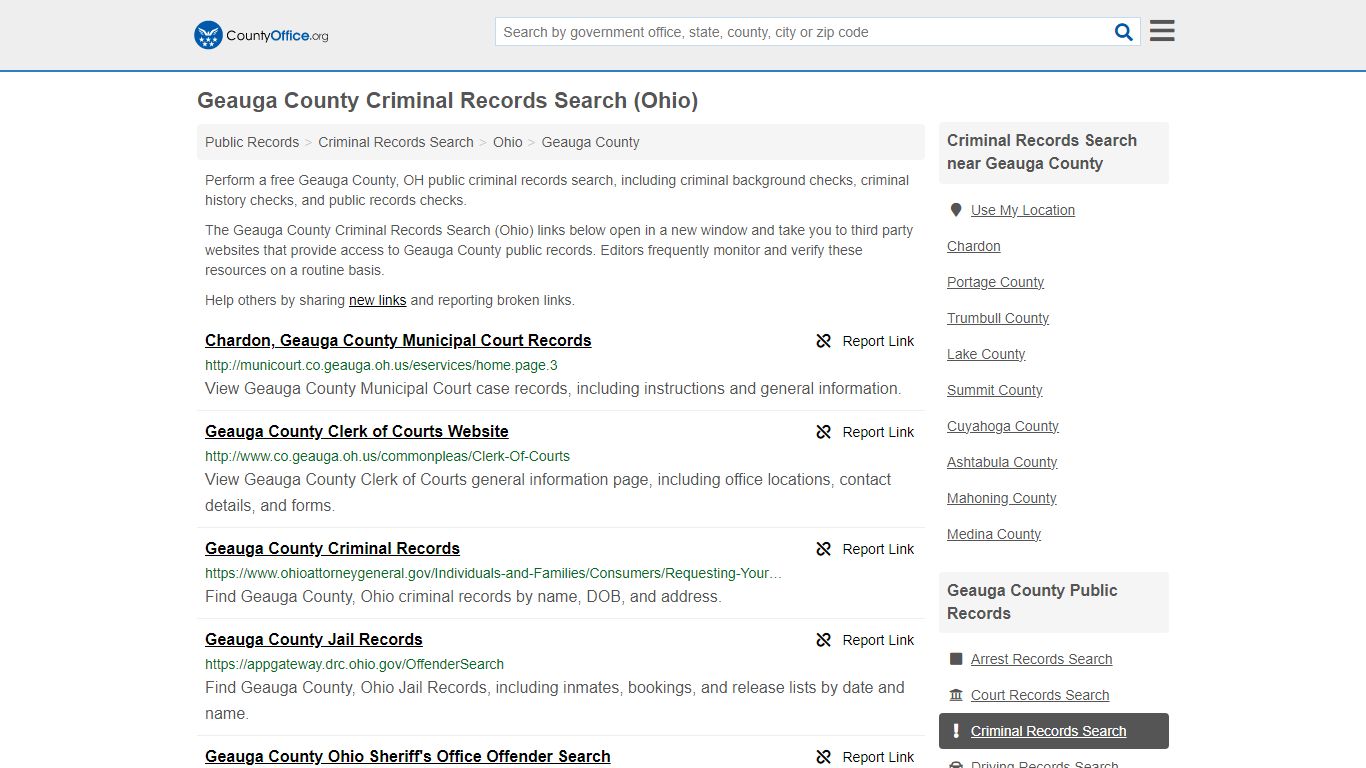Image resolution: width=1366 pixels, height=768 pixels.
Task: Report link for Geauga County Jail Records
Action: pos(865,640)
